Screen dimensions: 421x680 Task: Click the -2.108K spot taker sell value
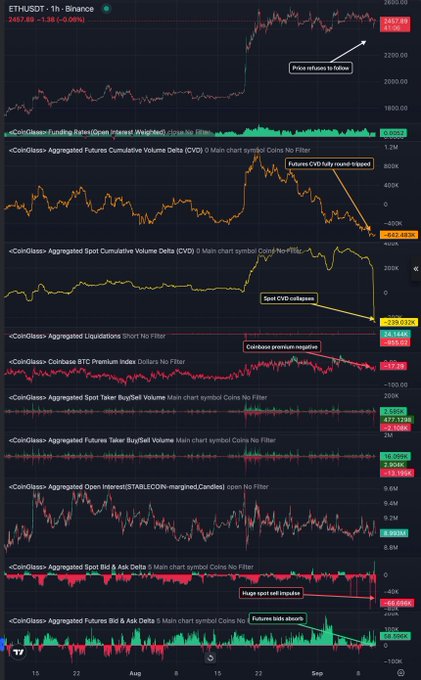[395, 428]
